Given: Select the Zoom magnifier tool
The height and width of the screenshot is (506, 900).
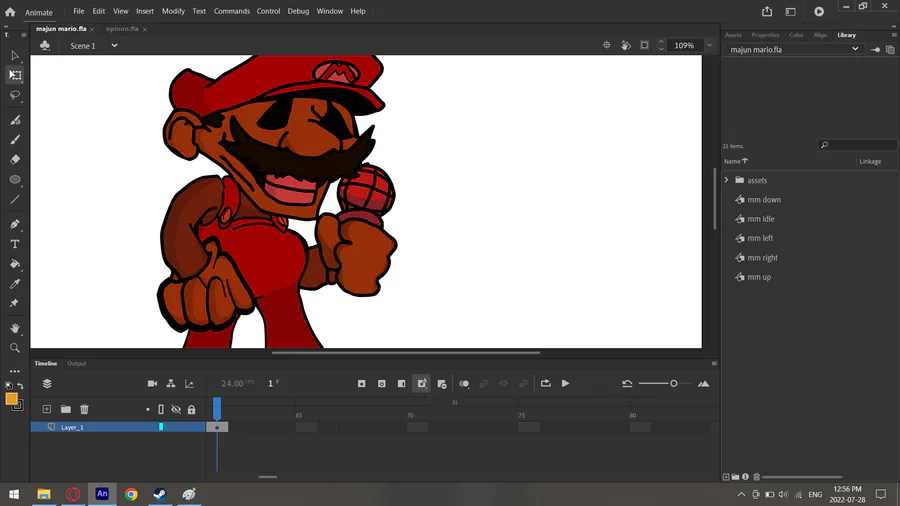Looking at the screenshot, I should pos(15,348).
